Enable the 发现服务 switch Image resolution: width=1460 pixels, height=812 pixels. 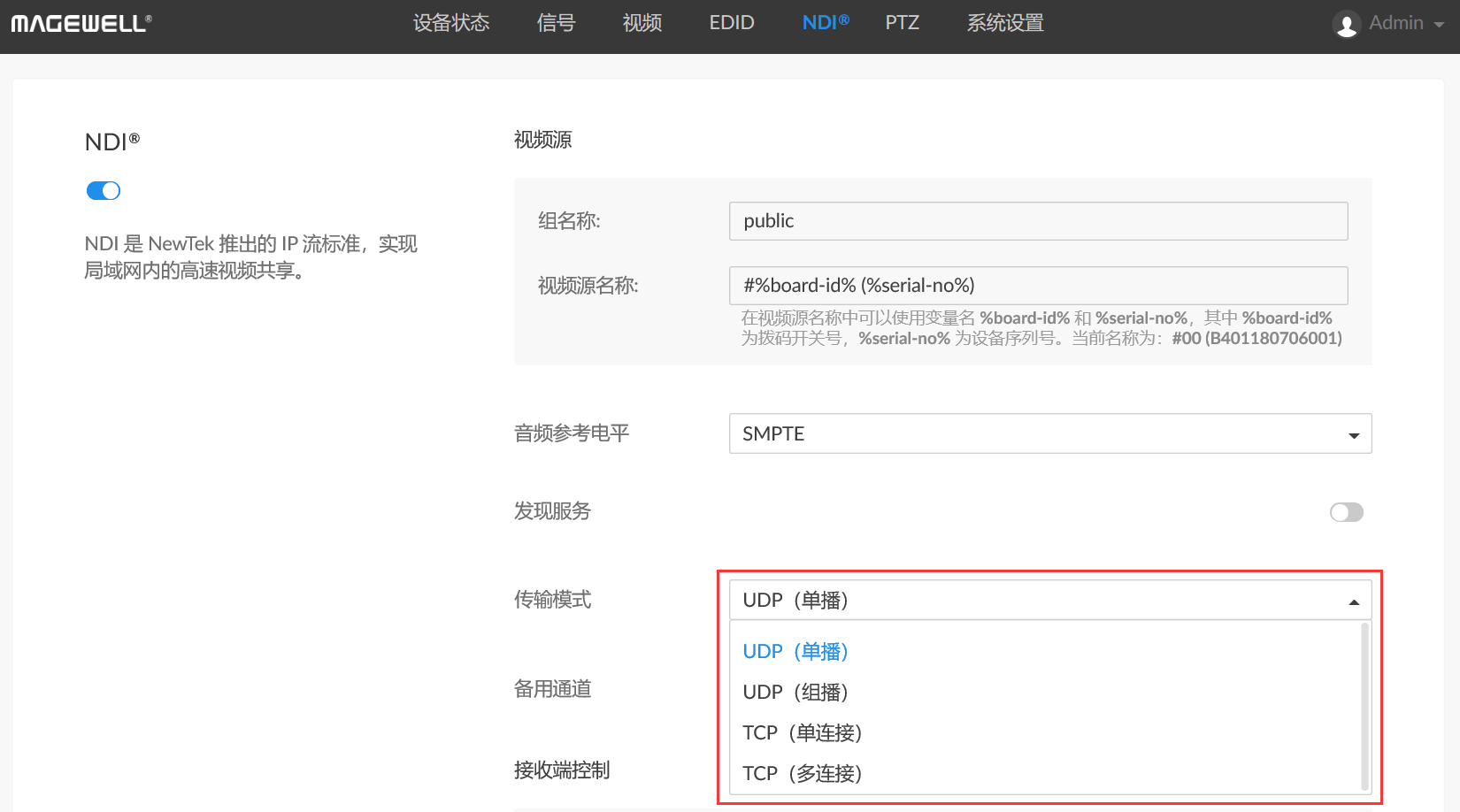[x=1347, y=512]
